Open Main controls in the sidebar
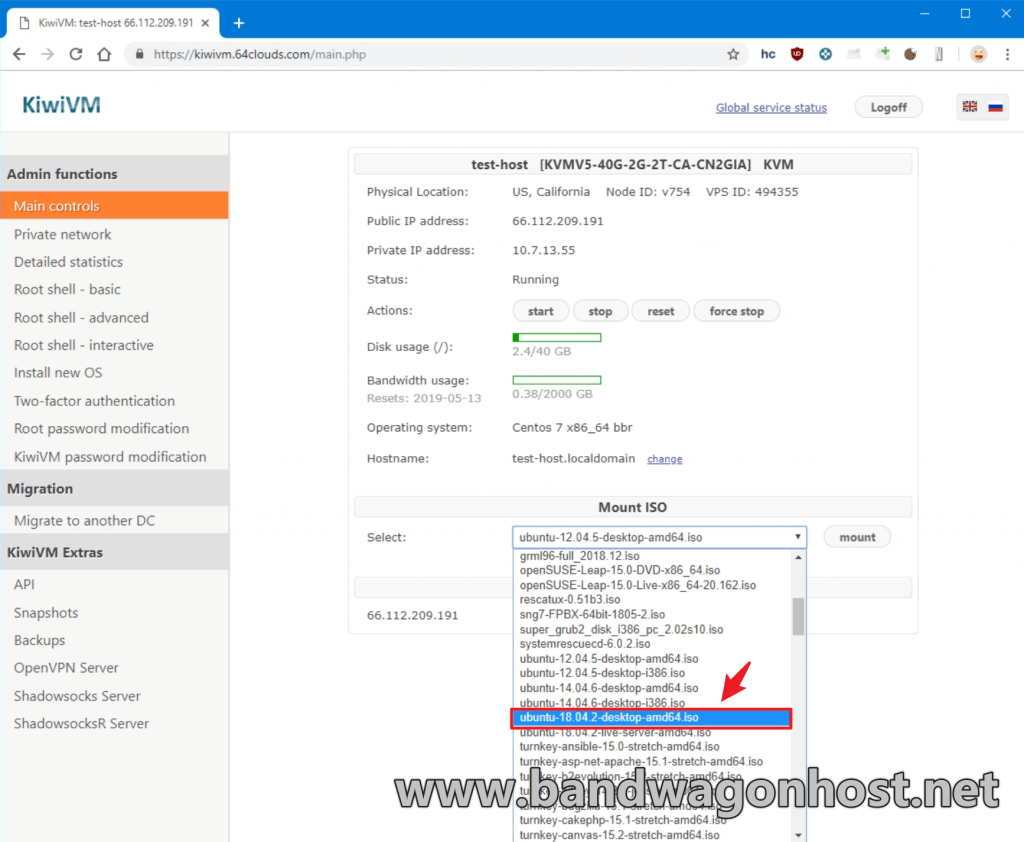This screenshot has width=1024, height=842. pyautogui.click(x=114, y=206)
